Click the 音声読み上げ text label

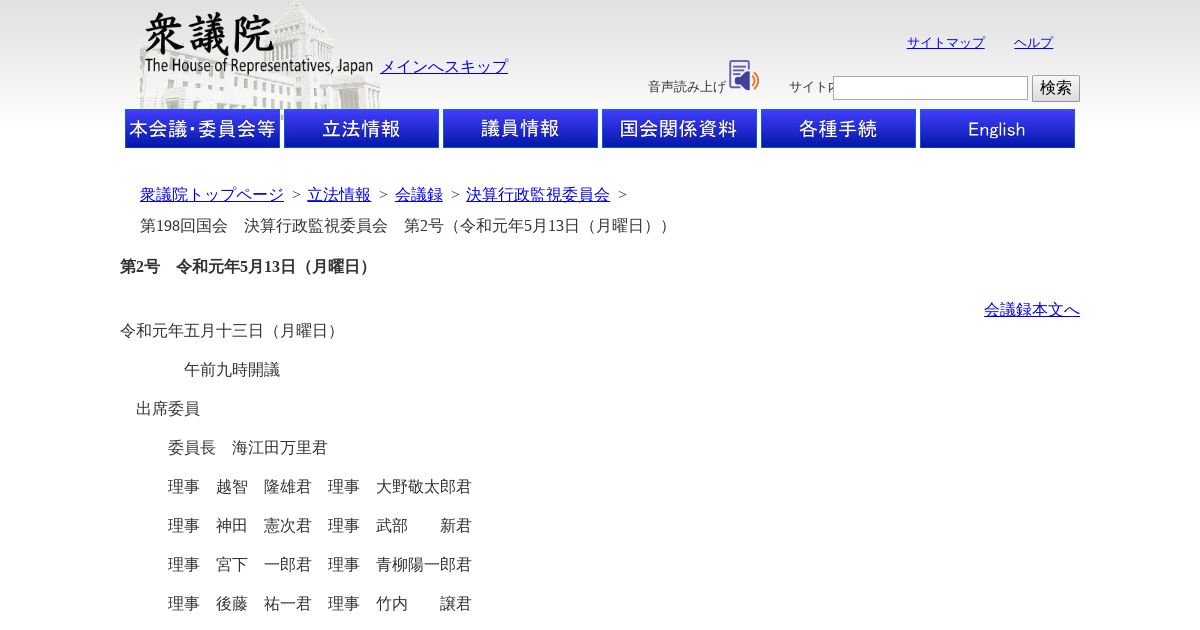click(687, 87)
